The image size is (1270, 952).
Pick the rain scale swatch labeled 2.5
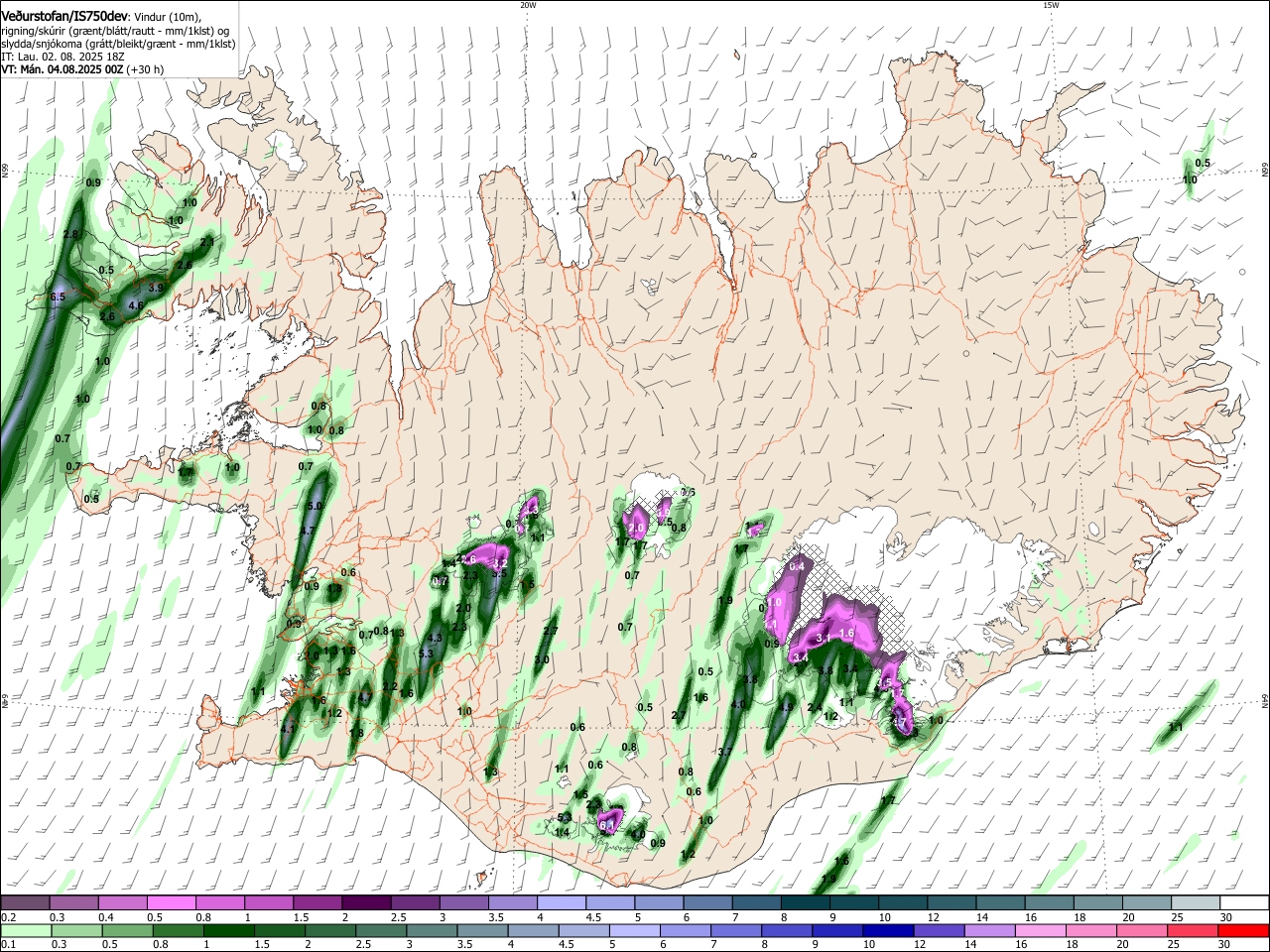381,930
